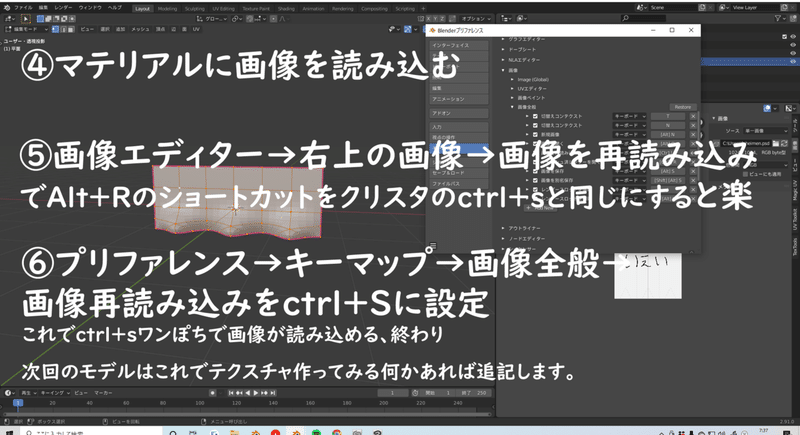Select ファイルパス in Preferences sidebar
This screenshot has width=800, height=435.
[x=459, y=184]
